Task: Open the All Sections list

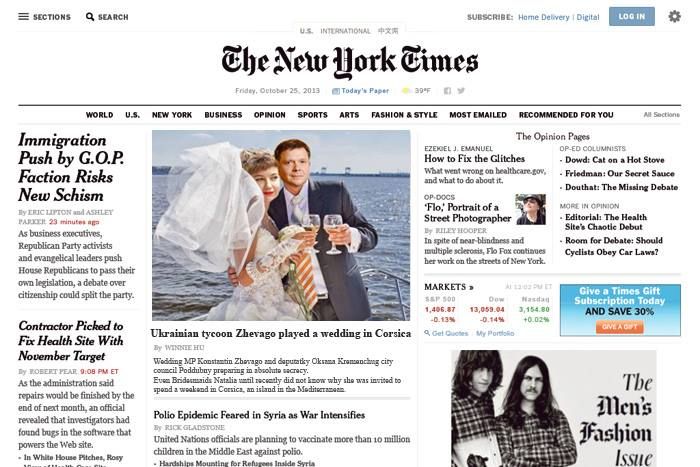Action: tap(662, 115)
